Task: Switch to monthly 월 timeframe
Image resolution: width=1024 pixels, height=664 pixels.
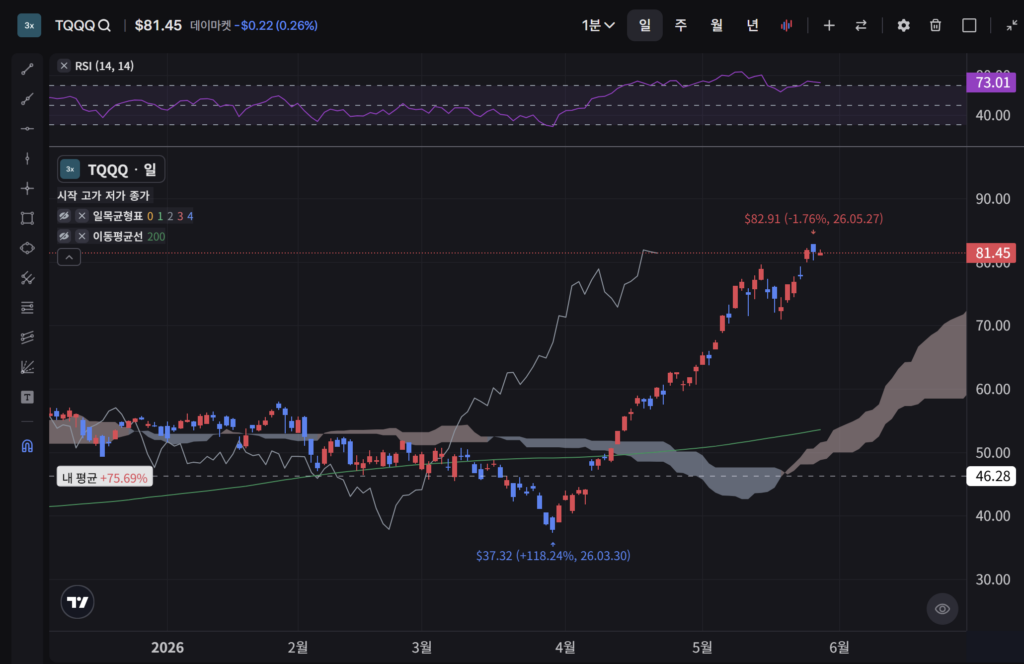Action: 716,25
